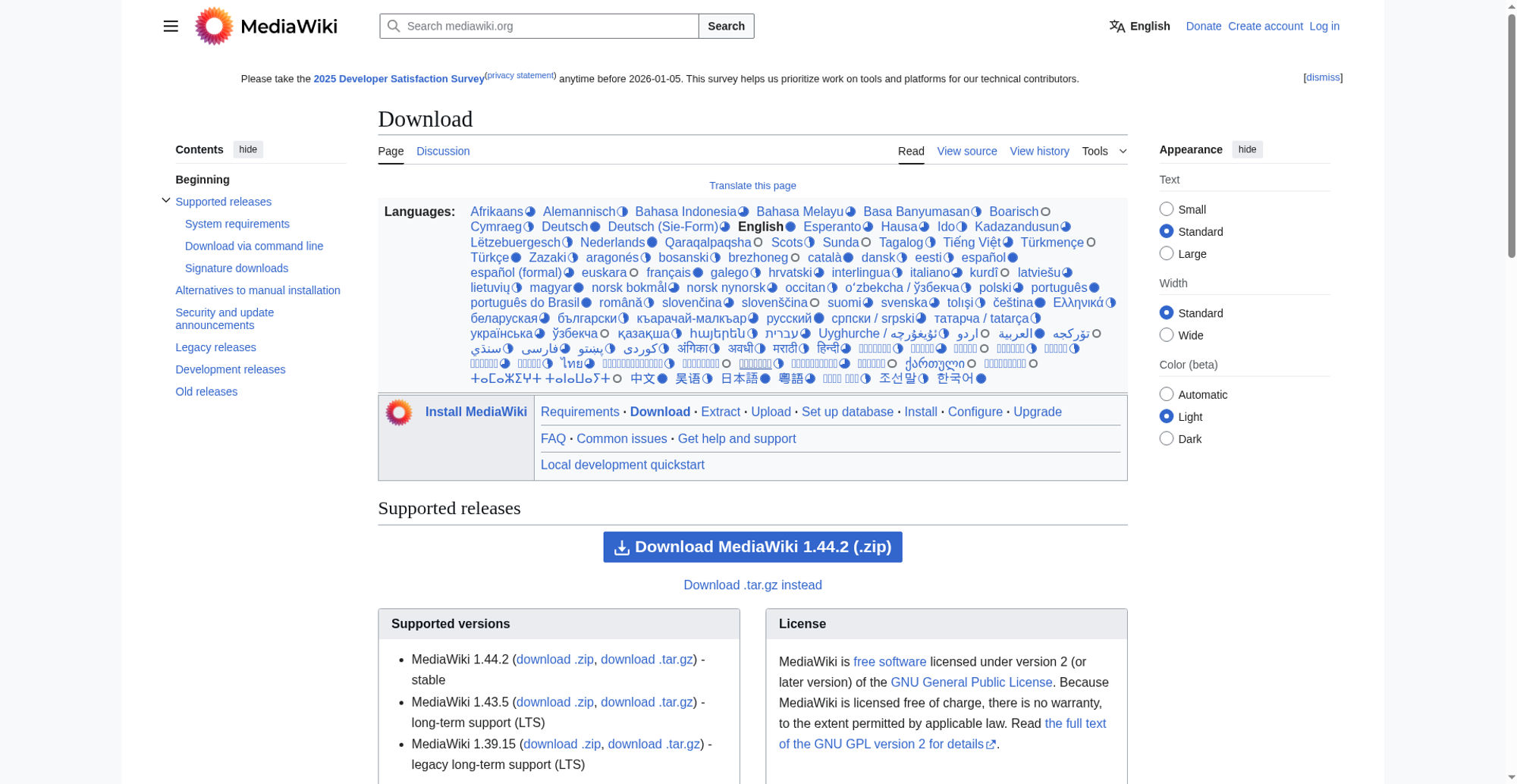Switch to the Discussion tab
1517x784 pixels.
pyautogui.click(x=443, y=152)
